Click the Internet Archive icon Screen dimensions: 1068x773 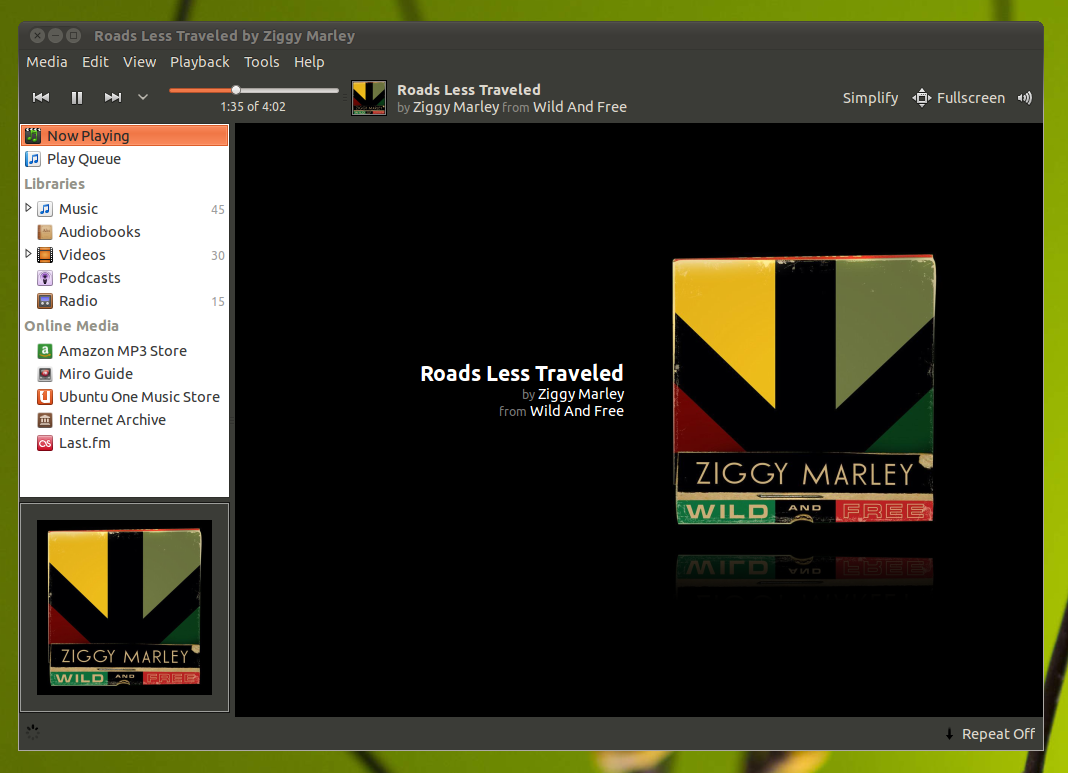coord(45,420)
